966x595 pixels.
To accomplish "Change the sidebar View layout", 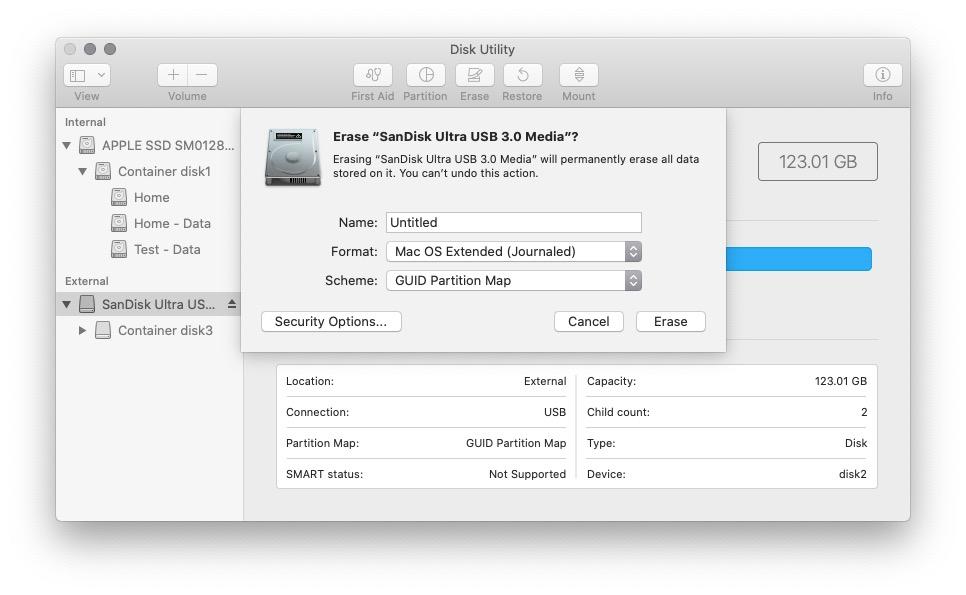I will pyautogui.click(x=86, y=74).
